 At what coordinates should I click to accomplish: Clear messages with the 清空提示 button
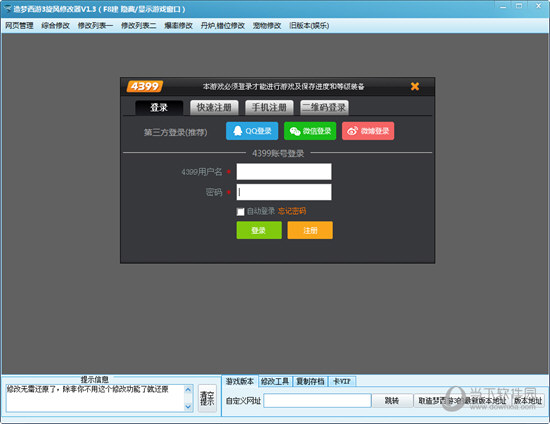pos(207,398)
